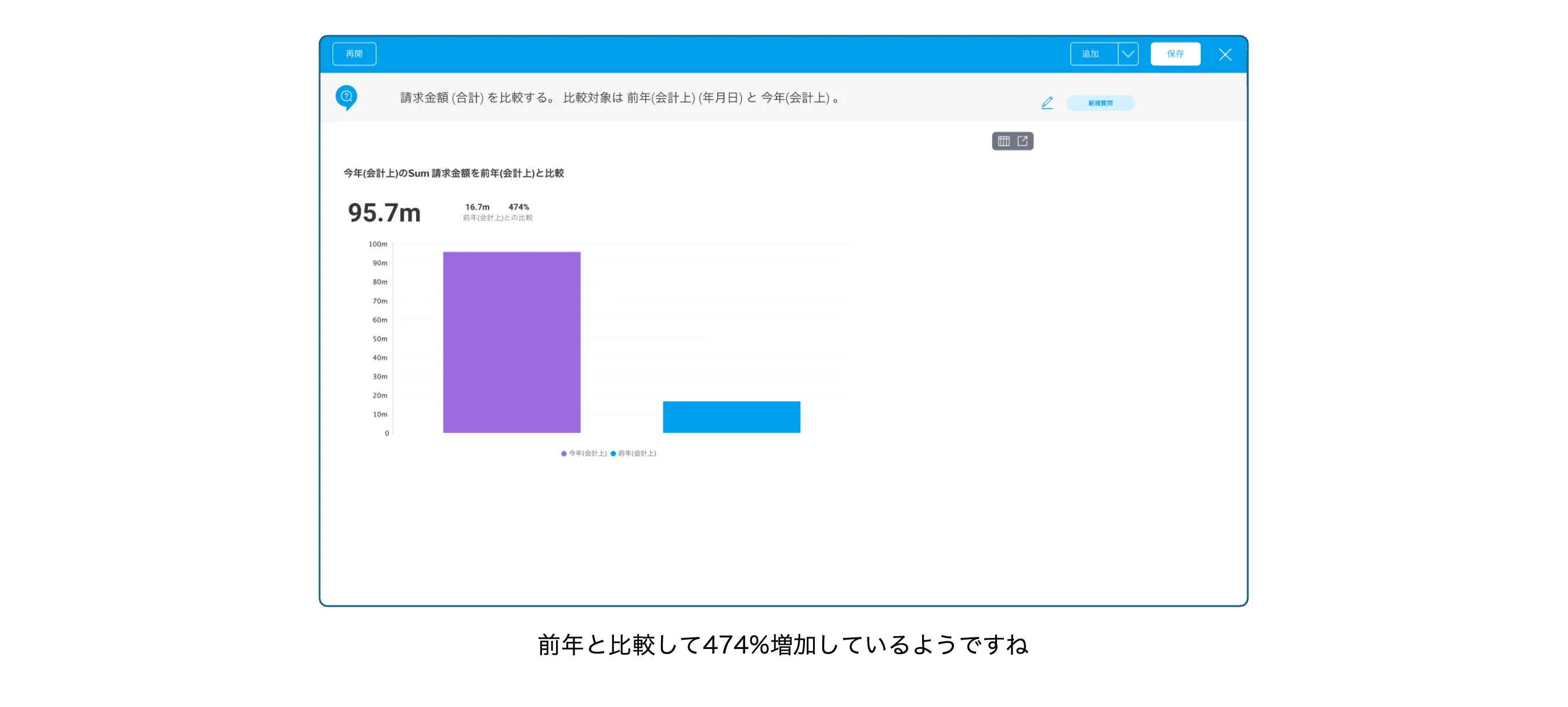The height and width of the screenshot is (707, 1568).
Task: Click the blue question bubble icon
Action: 346,97
